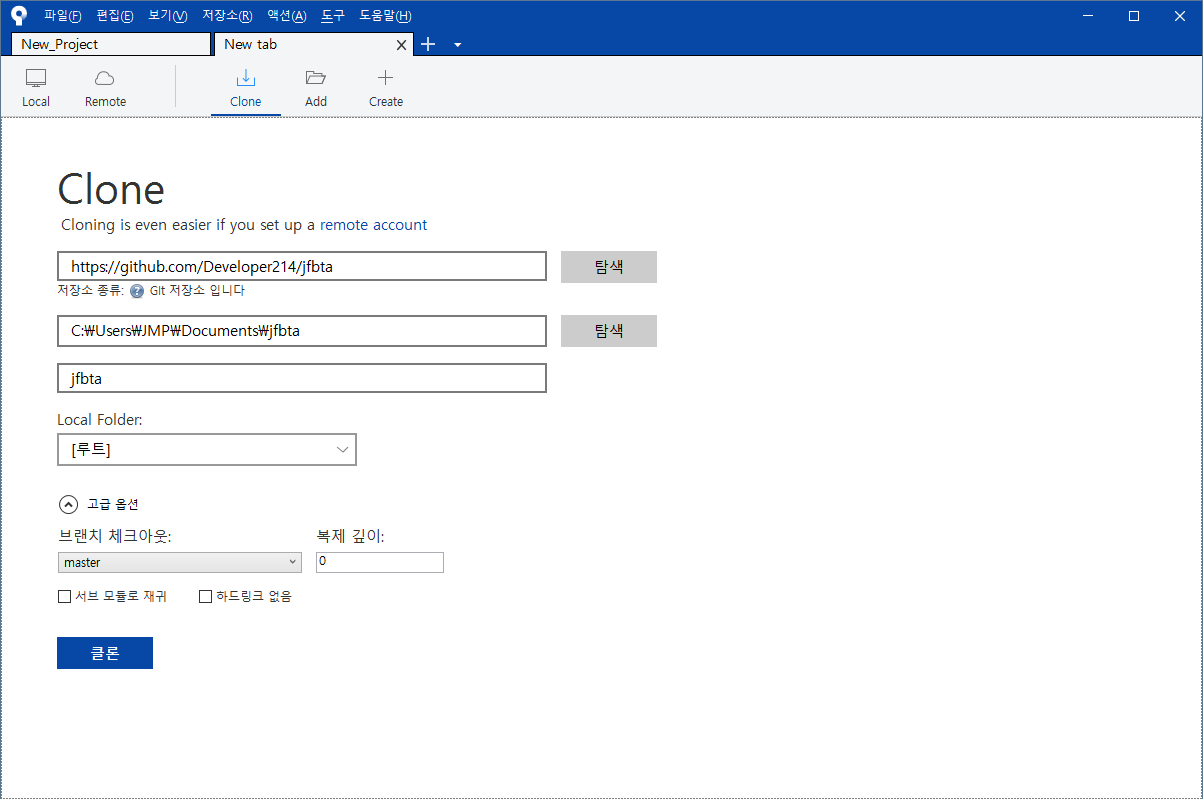
Task: Click the GitHub source URL field
Action: point(302,266)
